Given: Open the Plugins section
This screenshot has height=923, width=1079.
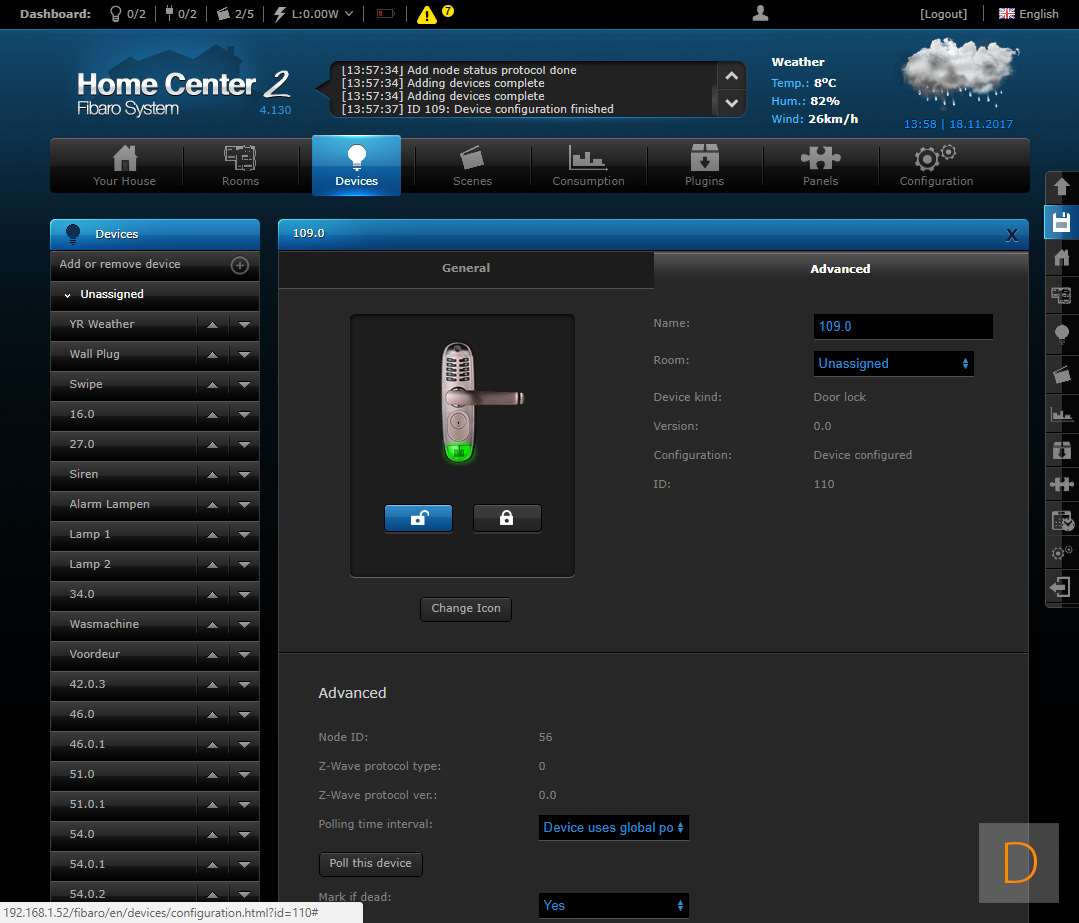Looking at the screenshot, I should (704, 165).
